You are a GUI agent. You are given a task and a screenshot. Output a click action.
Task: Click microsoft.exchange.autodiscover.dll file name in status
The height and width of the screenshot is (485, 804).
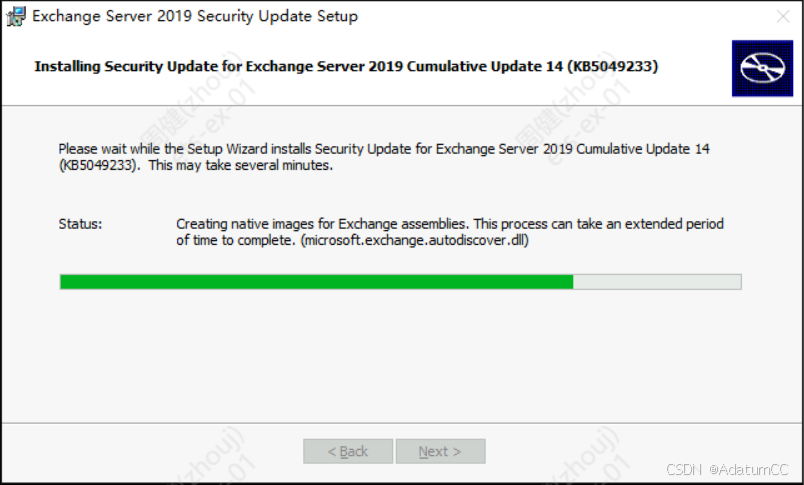point(415,240)
